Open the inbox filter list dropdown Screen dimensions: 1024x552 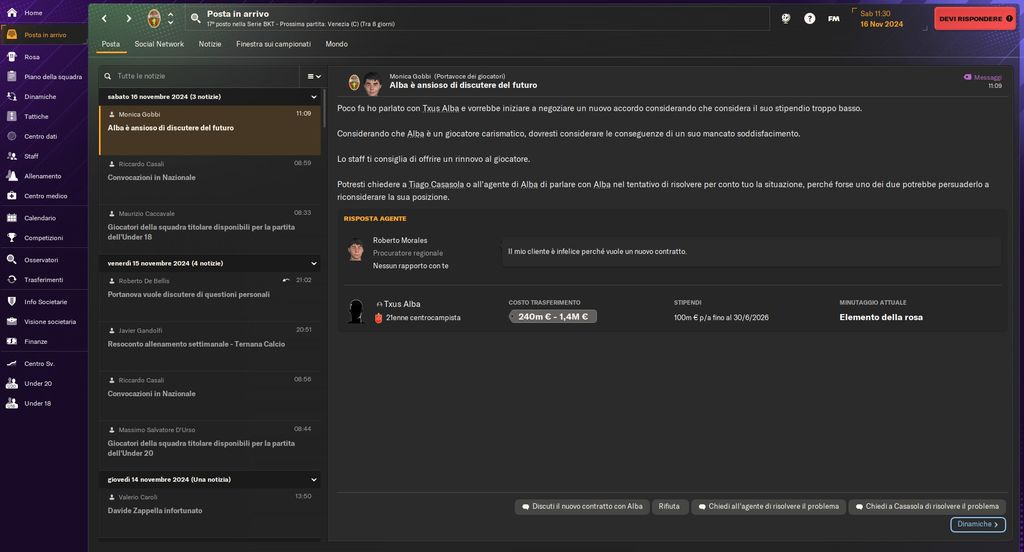tap(314, 76)
